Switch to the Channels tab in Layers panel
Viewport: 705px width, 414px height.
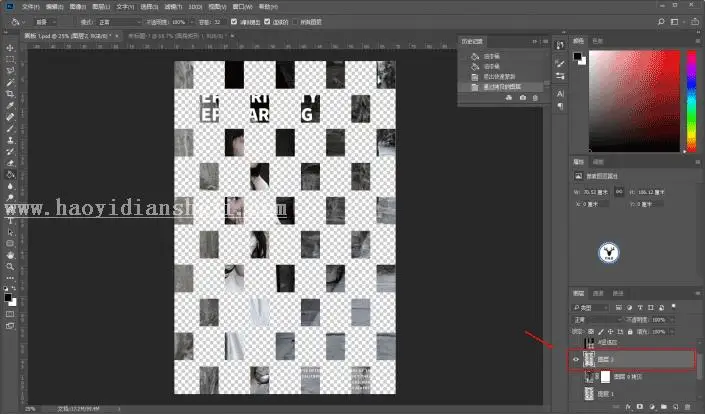point(598,293)
